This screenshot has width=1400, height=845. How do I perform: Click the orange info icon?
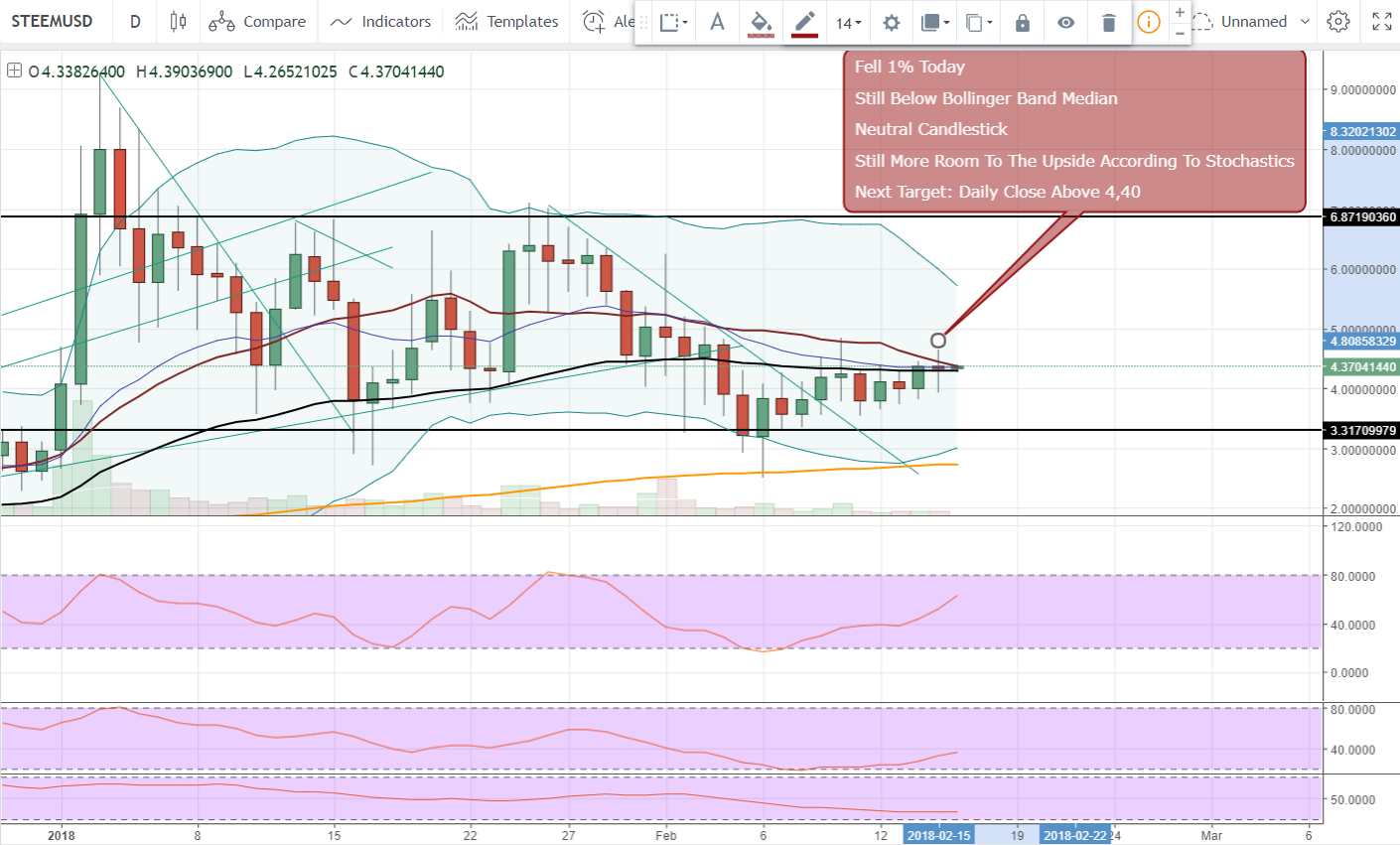[x=1149, y=22]
